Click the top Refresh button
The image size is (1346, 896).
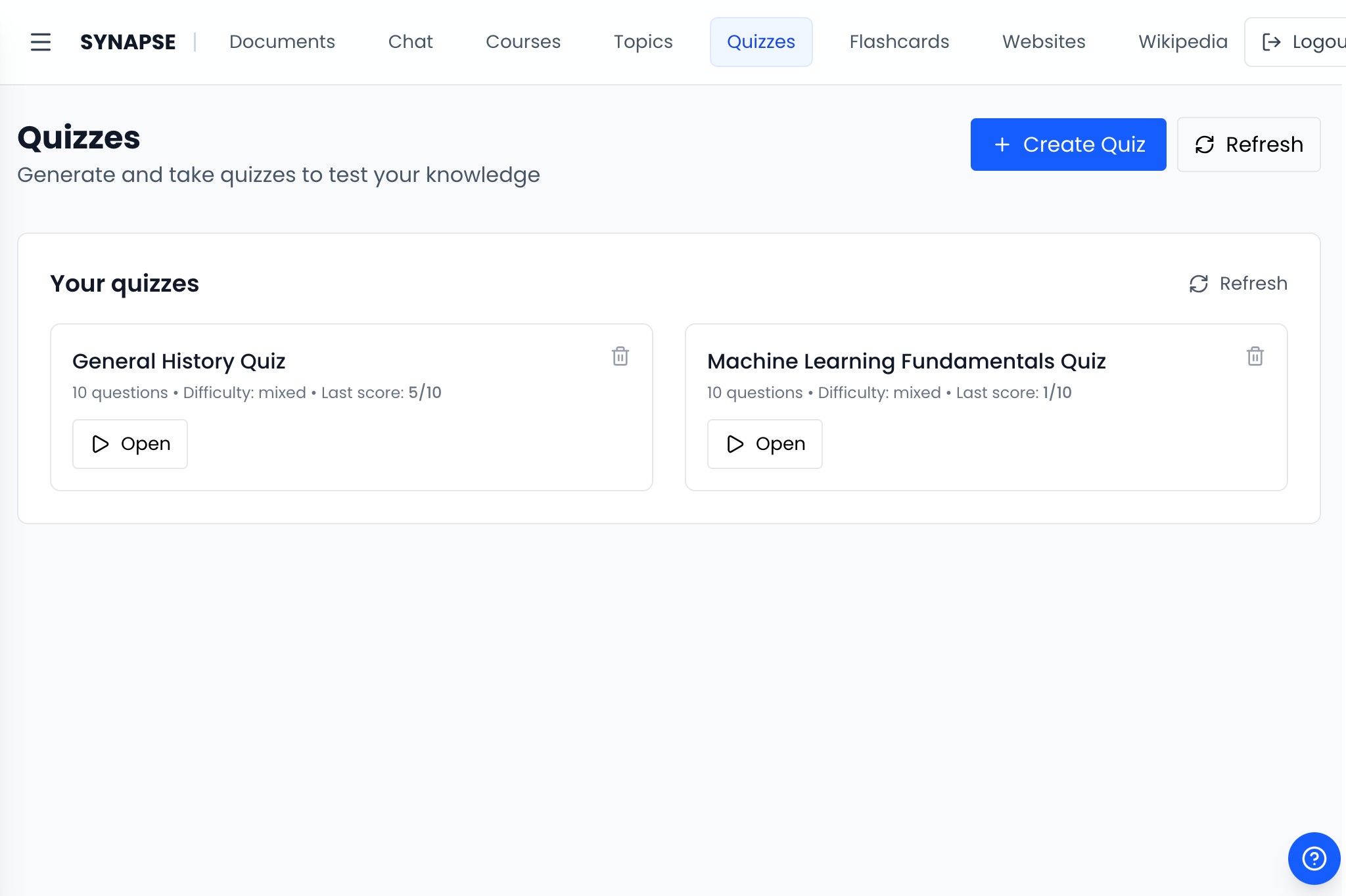tap(1248, 145)
